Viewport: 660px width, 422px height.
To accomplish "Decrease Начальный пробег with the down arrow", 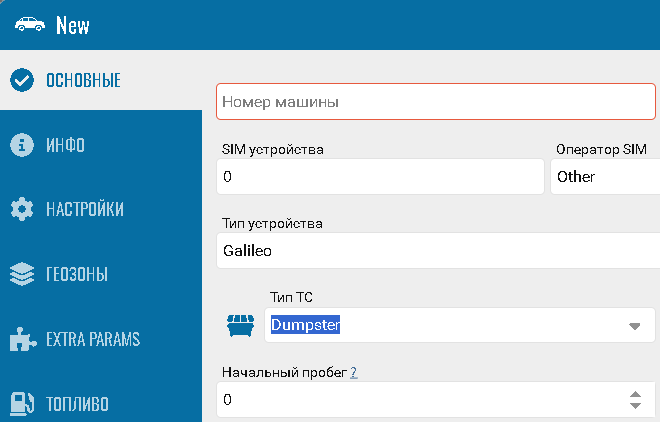I will (x=634, y=406).
